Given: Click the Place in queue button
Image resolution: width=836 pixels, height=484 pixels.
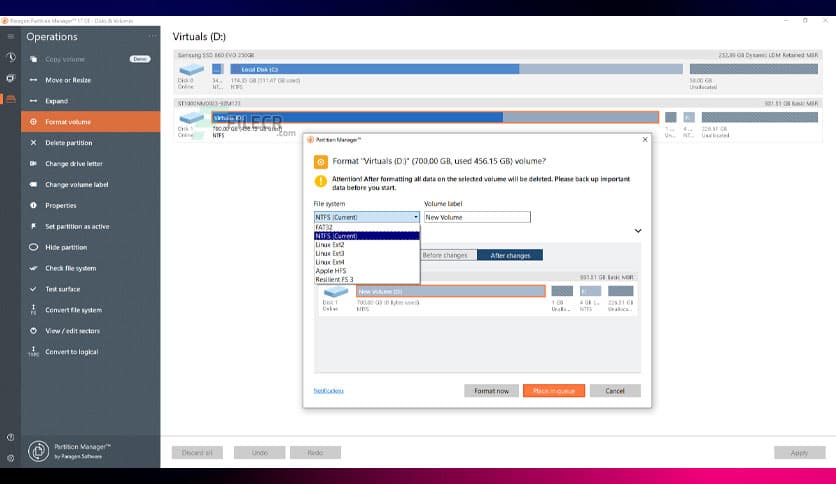Looking at the screenshot, I should [x=553, y=391].
